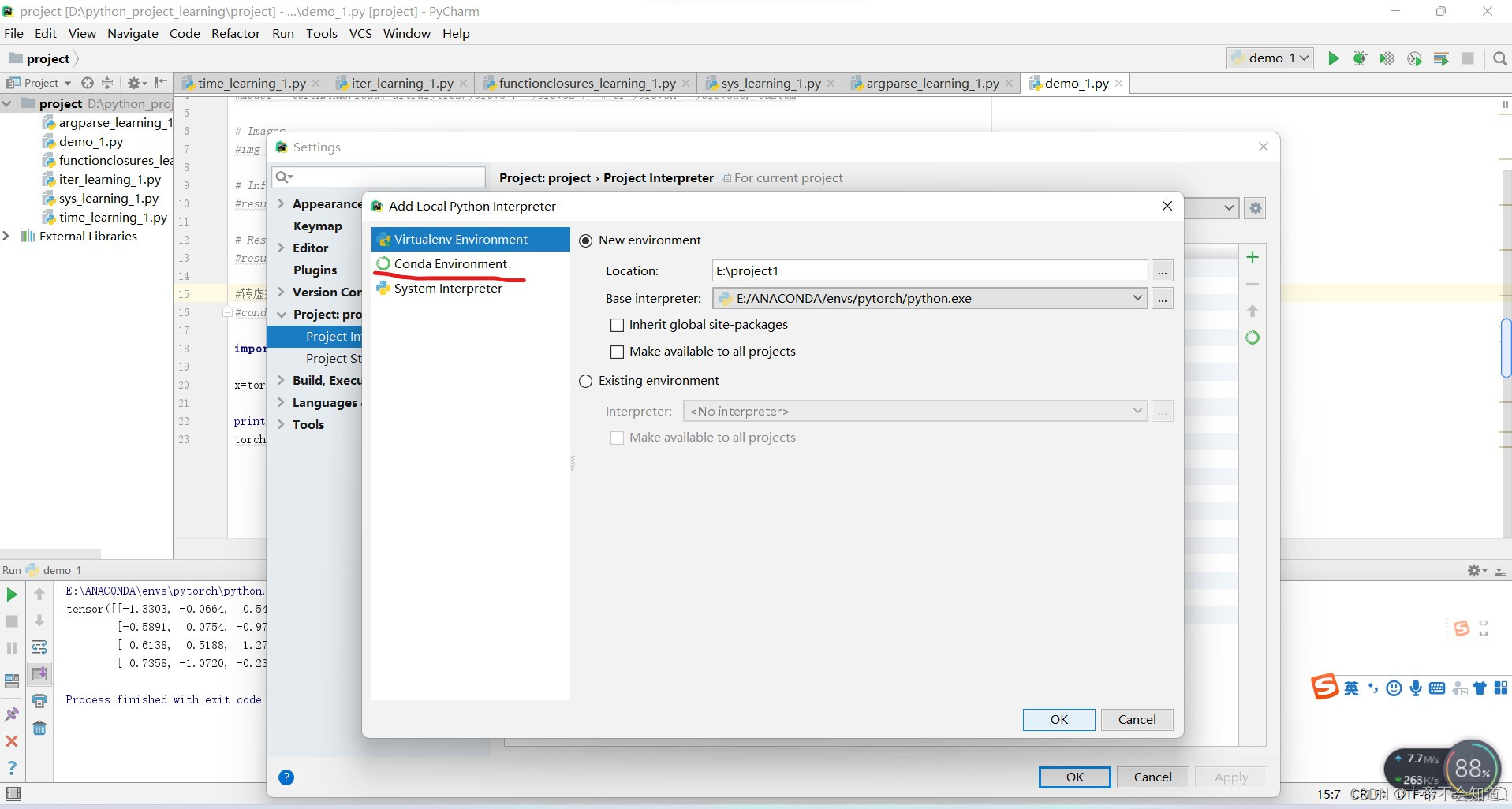1512x809 pixels.
Task: Click Cancel in Settings dialog
Action: [1152, 777]
